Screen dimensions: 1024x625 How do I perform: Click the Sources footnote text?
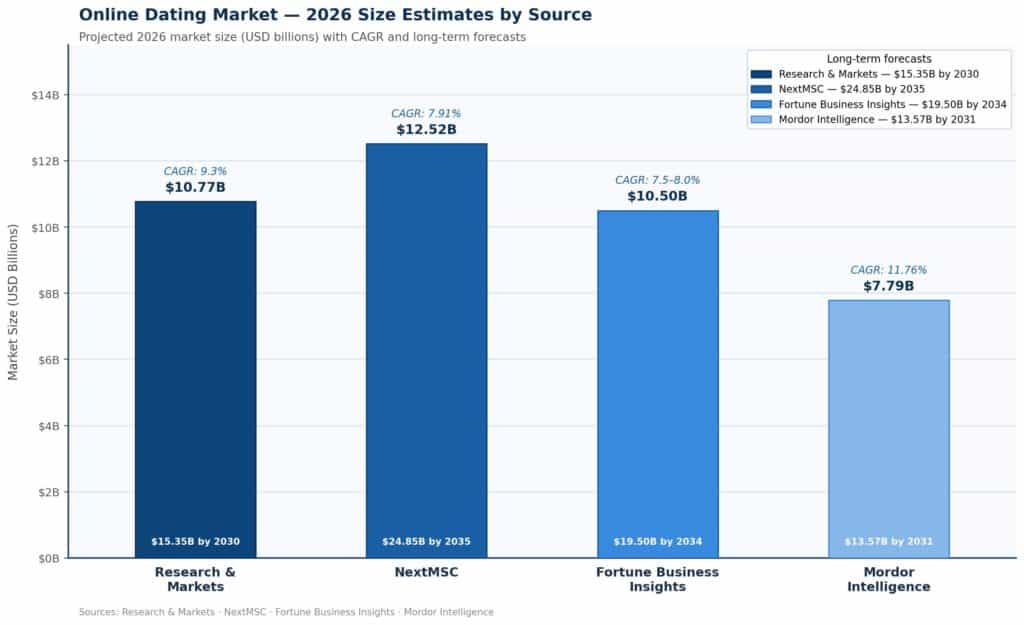click(286, 612)
